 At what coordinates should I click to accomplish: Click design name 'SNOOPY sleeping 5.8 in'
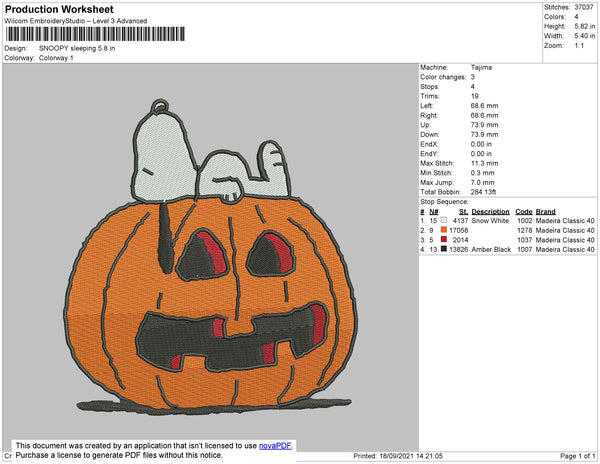tap(77, 48)
